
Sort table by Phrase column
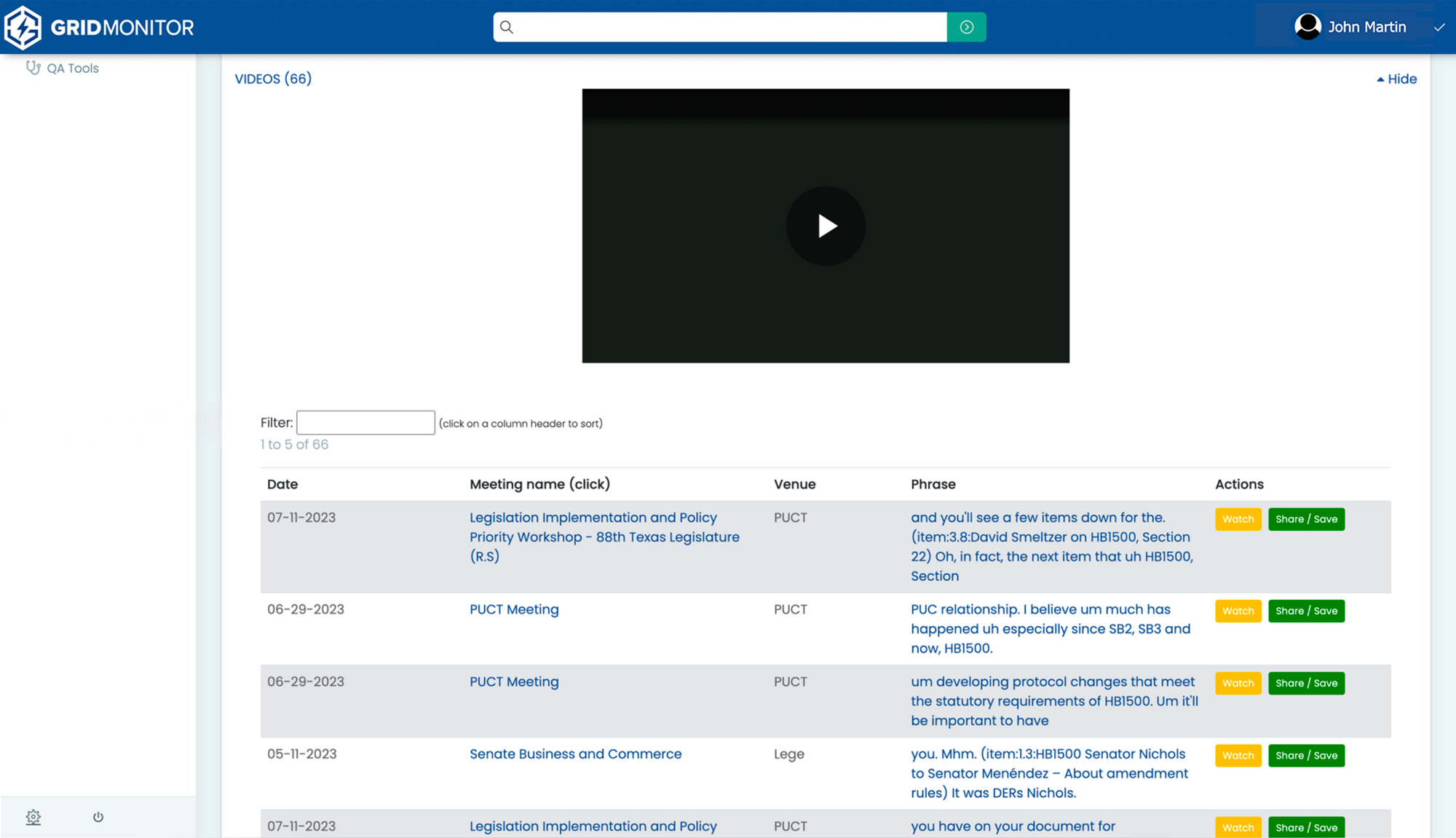[x=933, y=484]
